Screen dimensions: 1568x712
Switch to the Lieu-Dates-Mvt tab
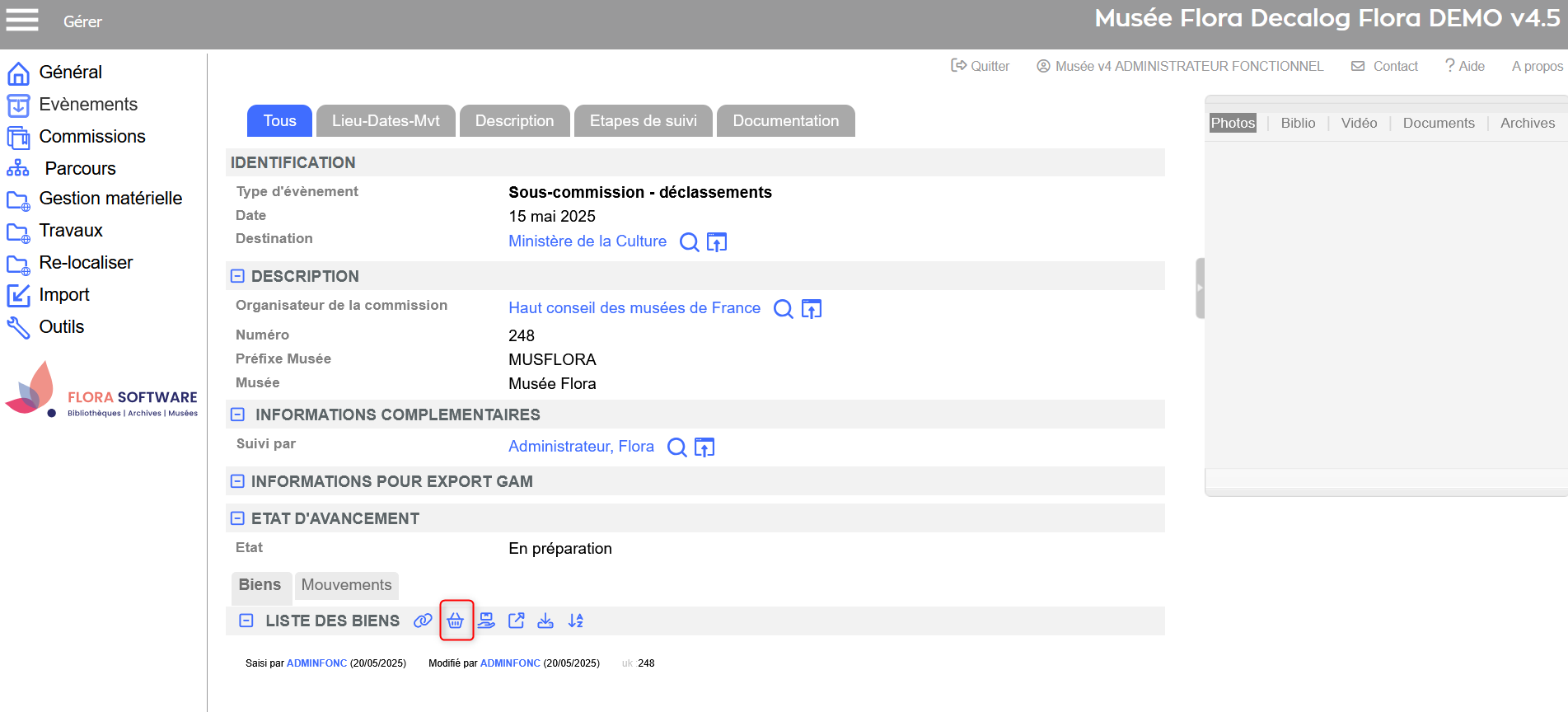point(386,121)
